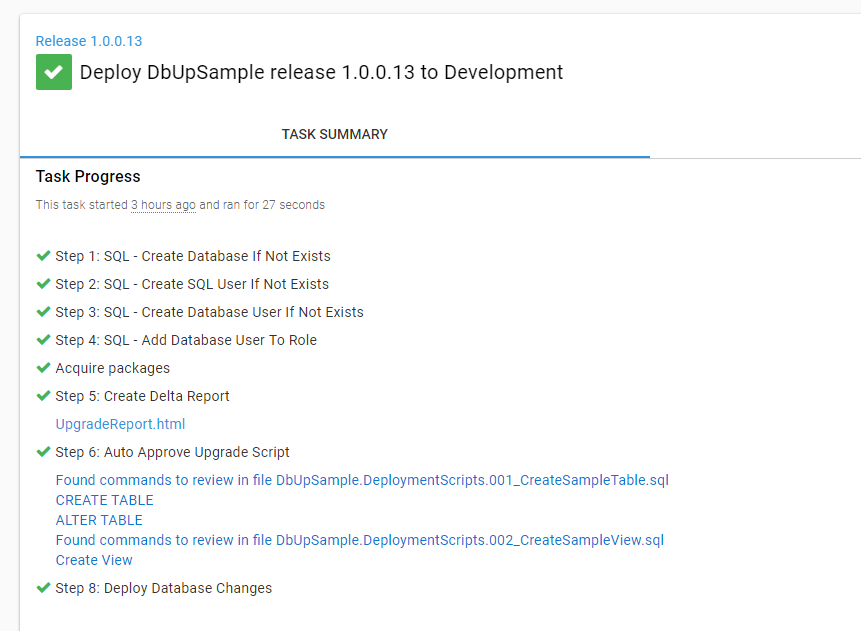This screenshot has height=631, width=861.
Task: Click the checkmark next to Acquire packages
Action: (43, 368)
